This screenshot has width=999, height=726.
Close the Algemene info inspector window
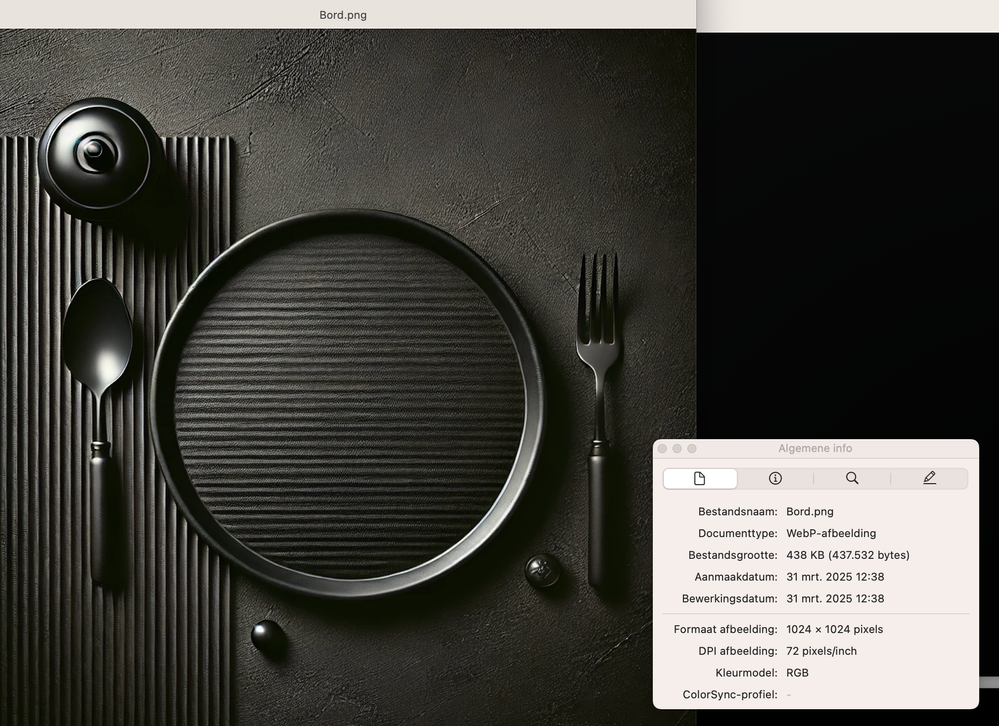663,448
